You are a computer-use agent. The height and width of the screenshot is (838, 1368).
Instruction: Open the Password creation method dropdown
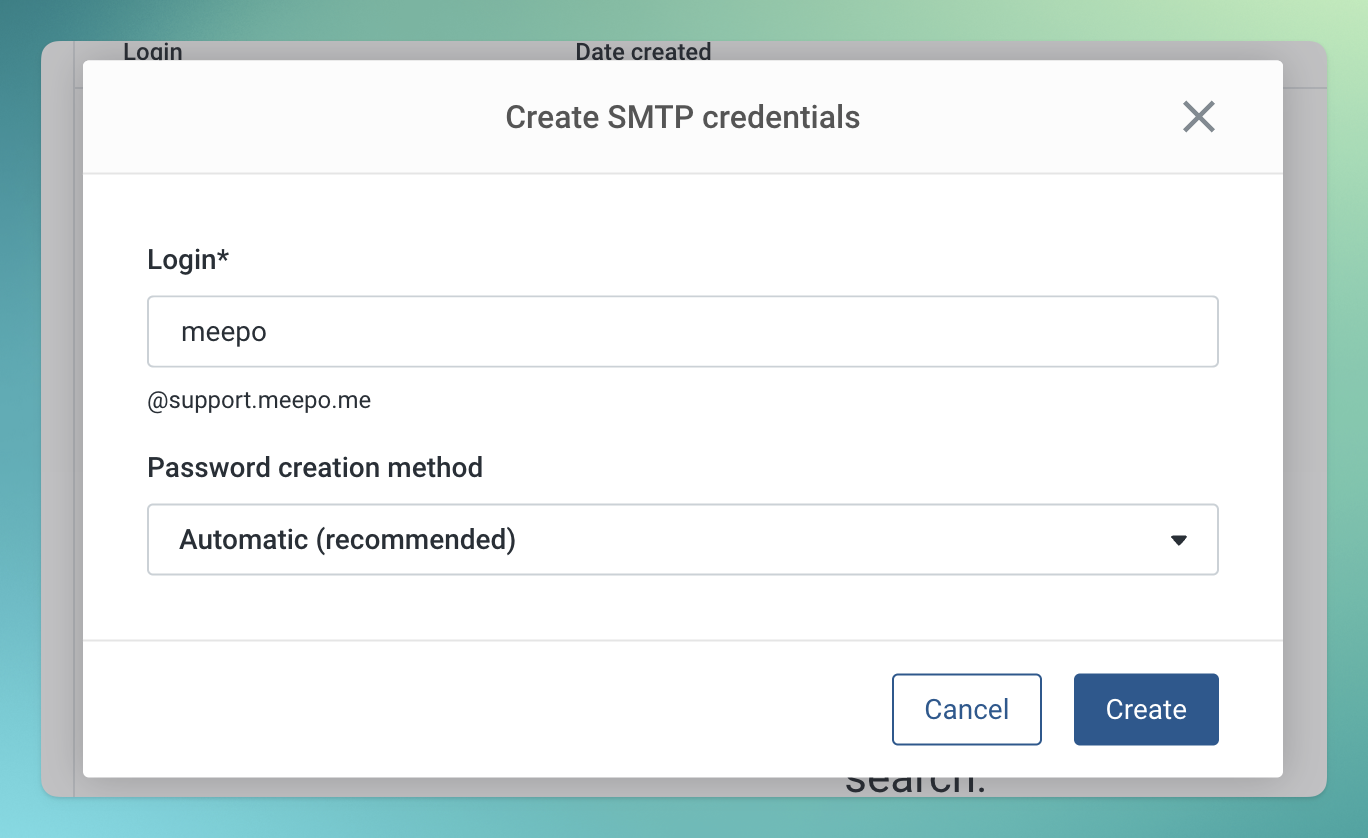click(x=682, y=539)
